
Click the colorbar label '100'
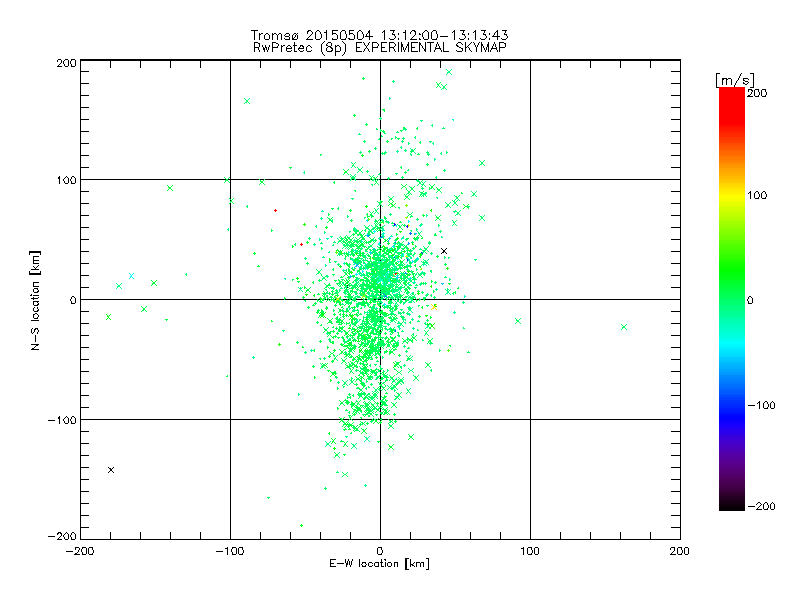click(757, 195)
